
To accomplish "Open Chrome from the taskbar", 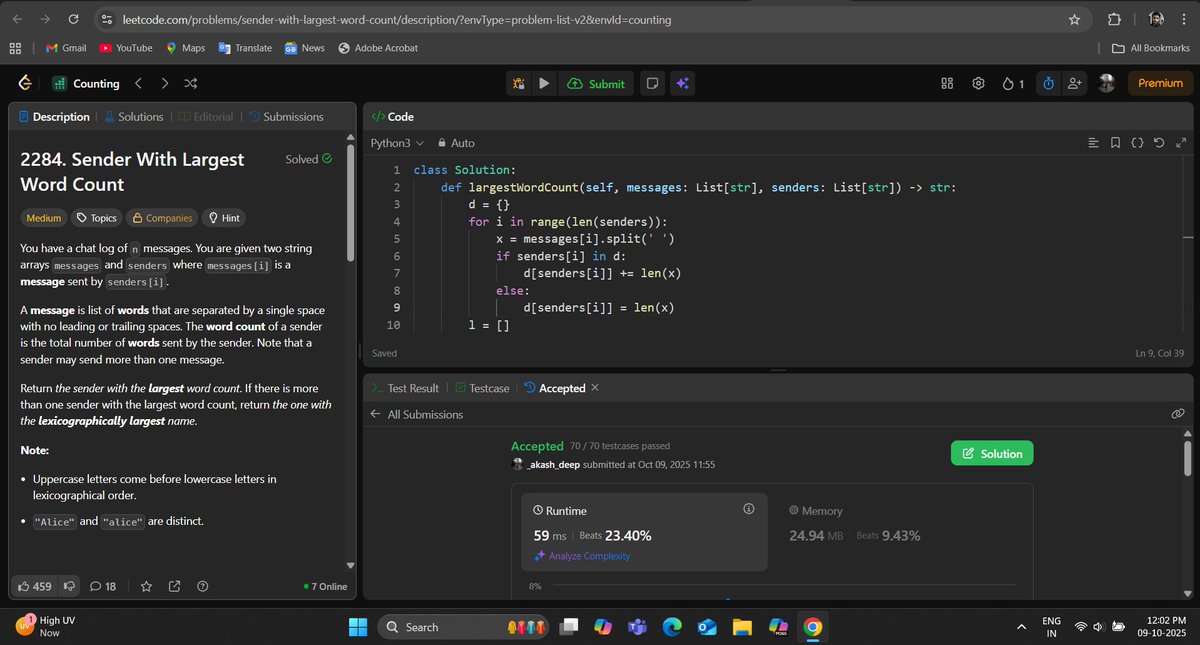I will pyautogui.click(x=813, y=627).
